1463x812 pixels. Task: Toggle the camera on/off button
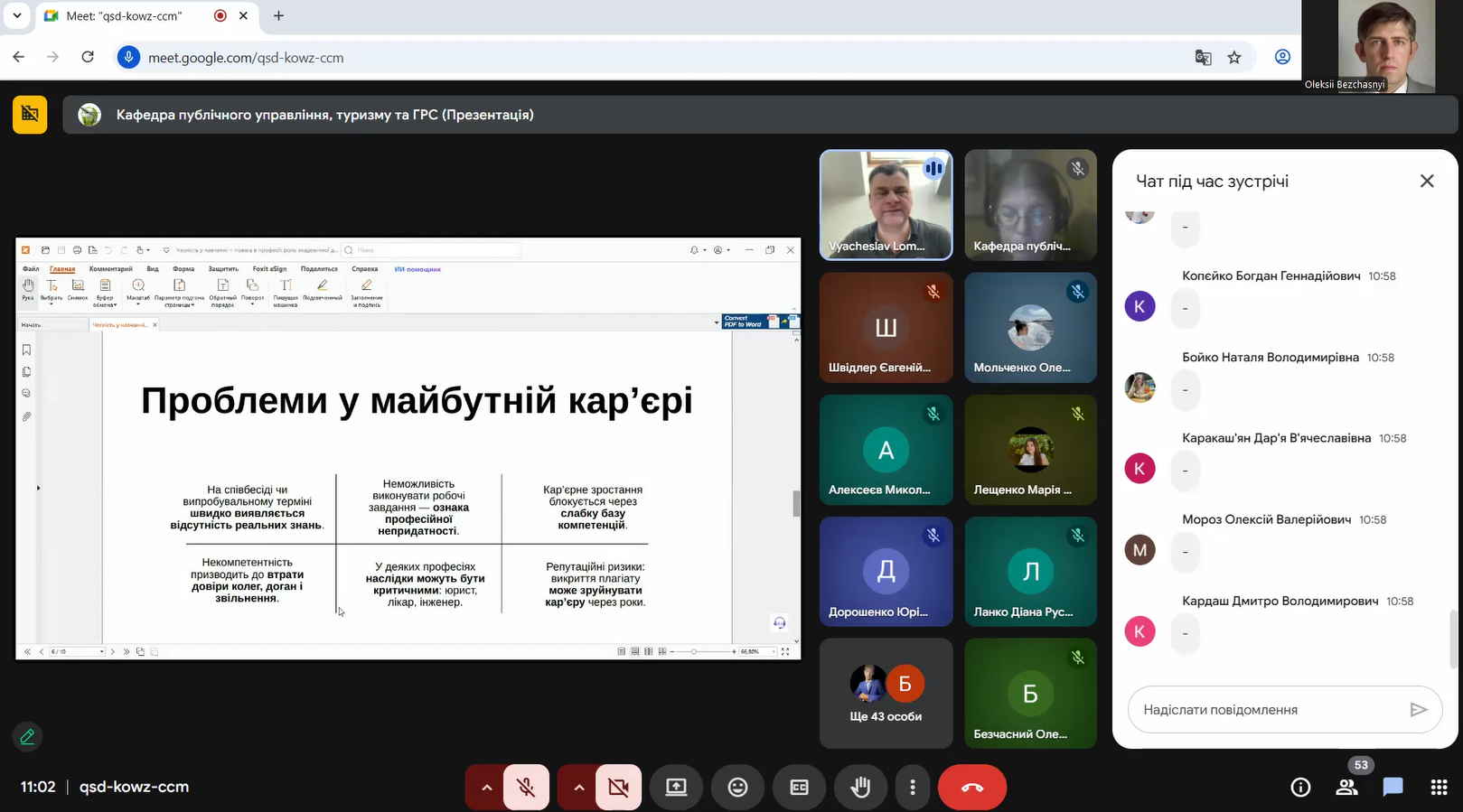click(618, 788)
